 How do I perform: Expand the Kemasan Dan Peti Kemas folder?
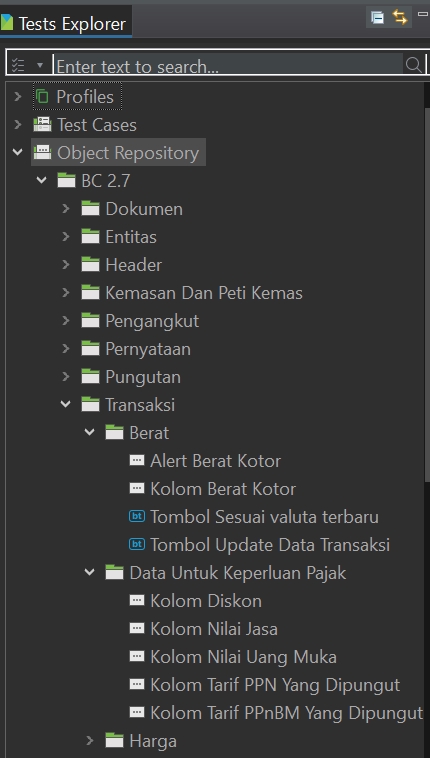(x=66, y=293)
